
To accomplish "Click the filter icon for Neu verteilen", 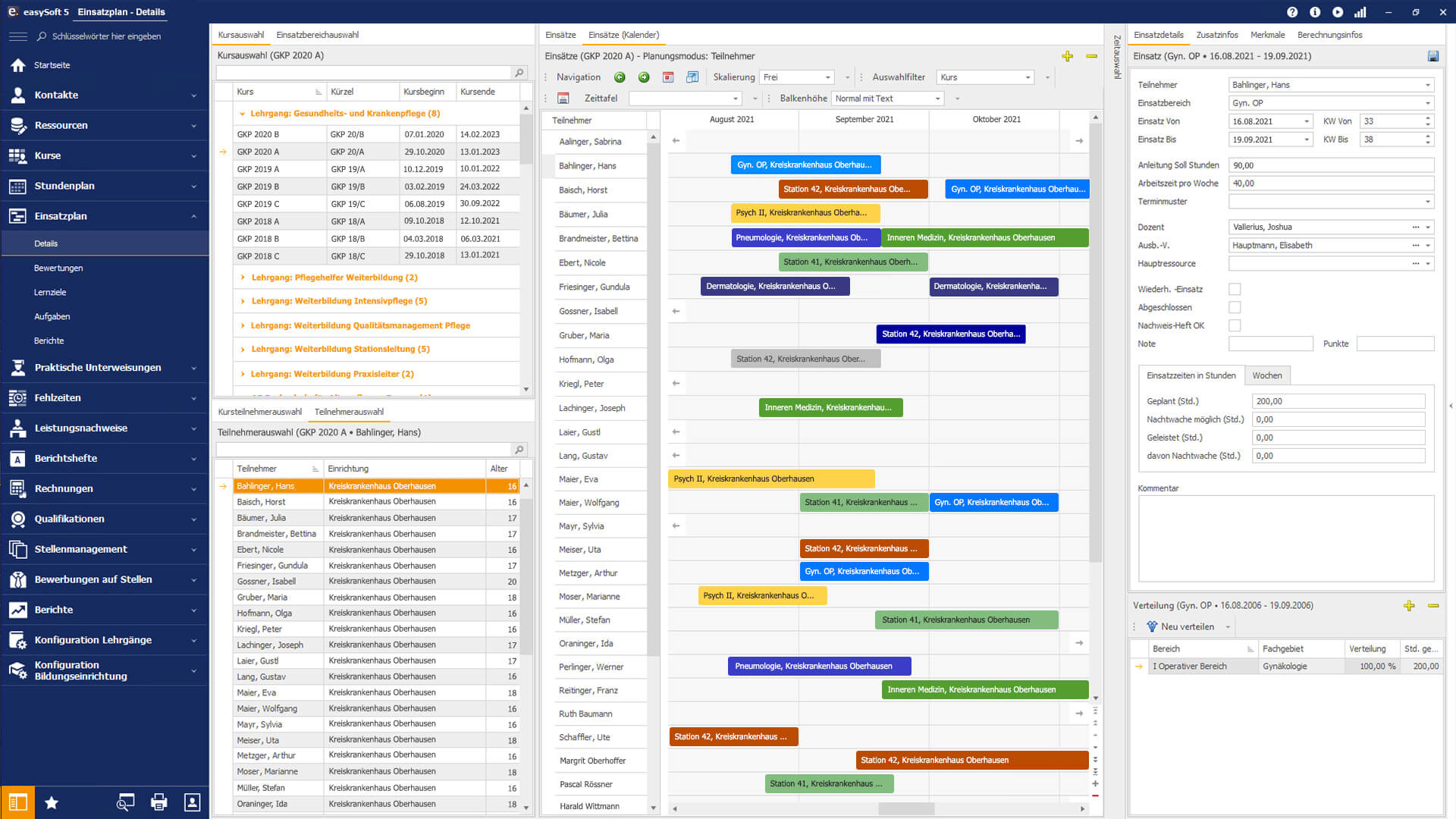I will click(x=1152, y=626).
